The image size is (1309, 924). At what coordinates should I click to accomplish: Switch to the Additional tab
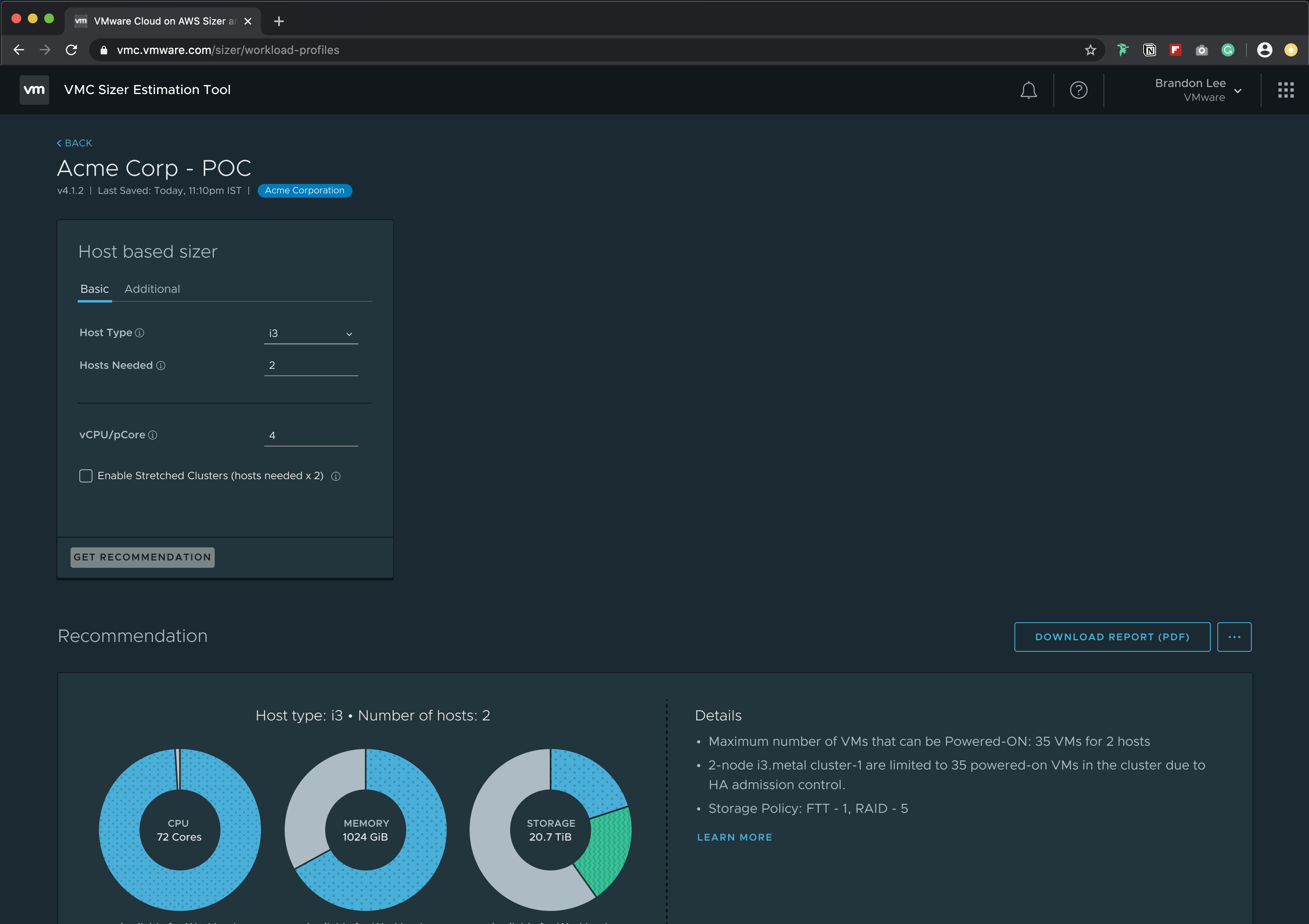point(152,289)
